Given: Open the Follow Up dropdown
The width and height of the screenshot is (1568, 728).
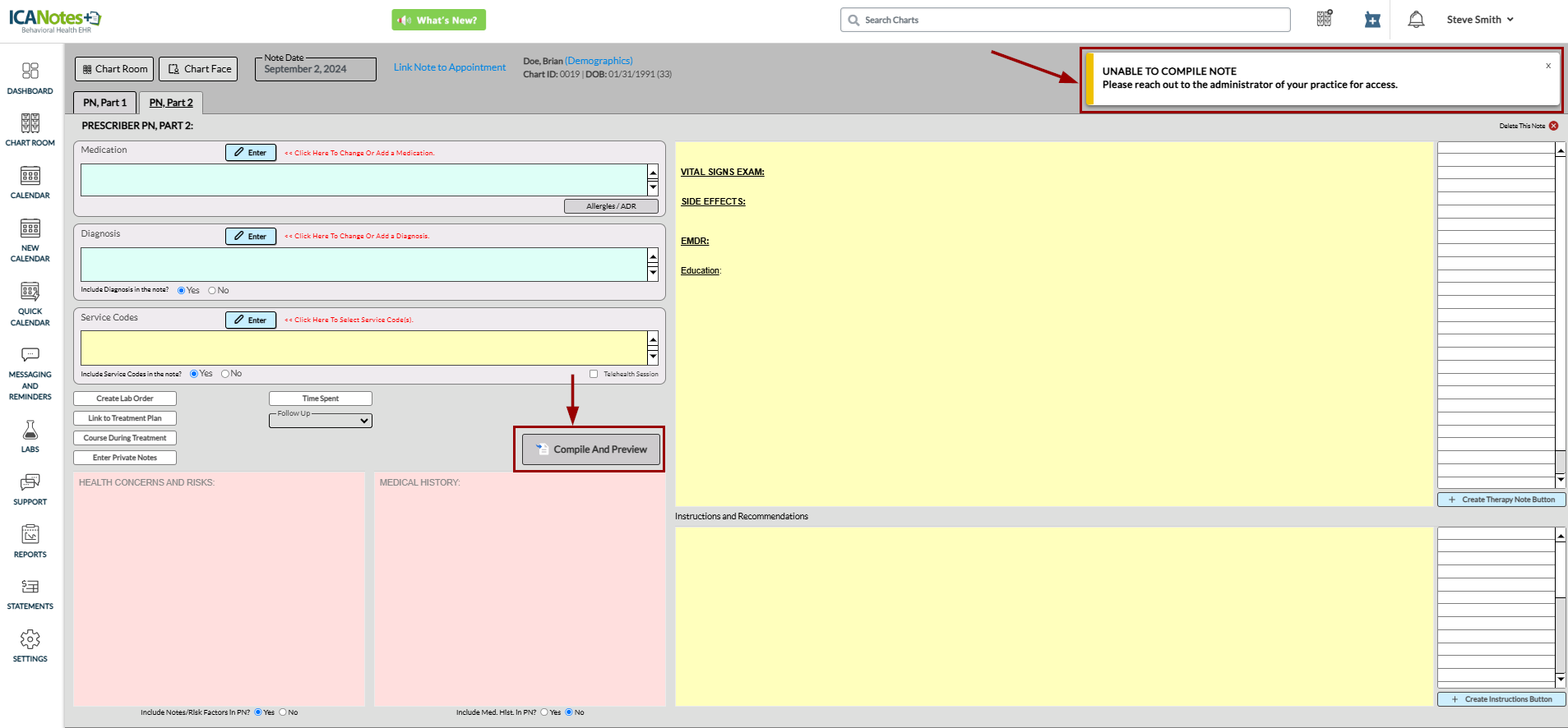Looking at the screenshot, I should (321, 421).
